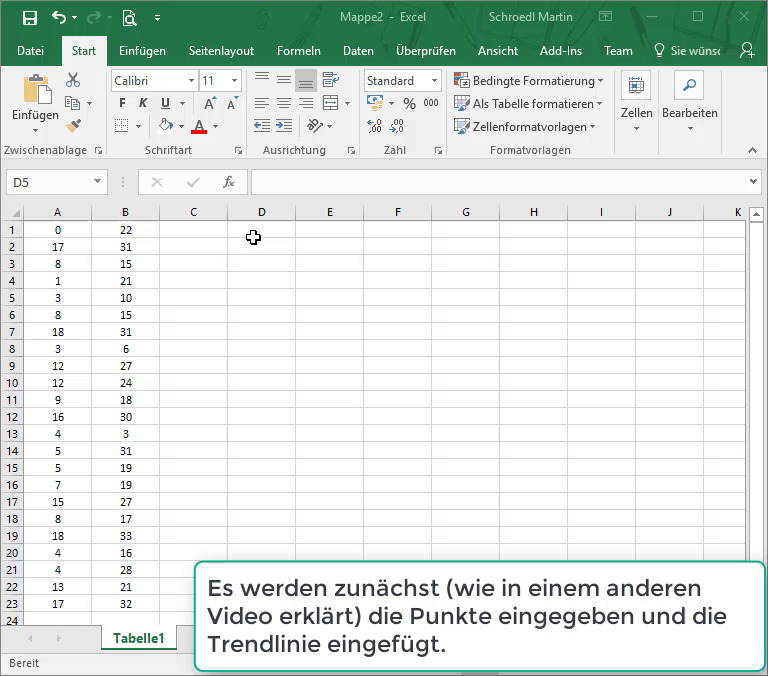Screen dimensions: 768x676
Task: Activate the Format Painter brush
Action: pos(73,126)
